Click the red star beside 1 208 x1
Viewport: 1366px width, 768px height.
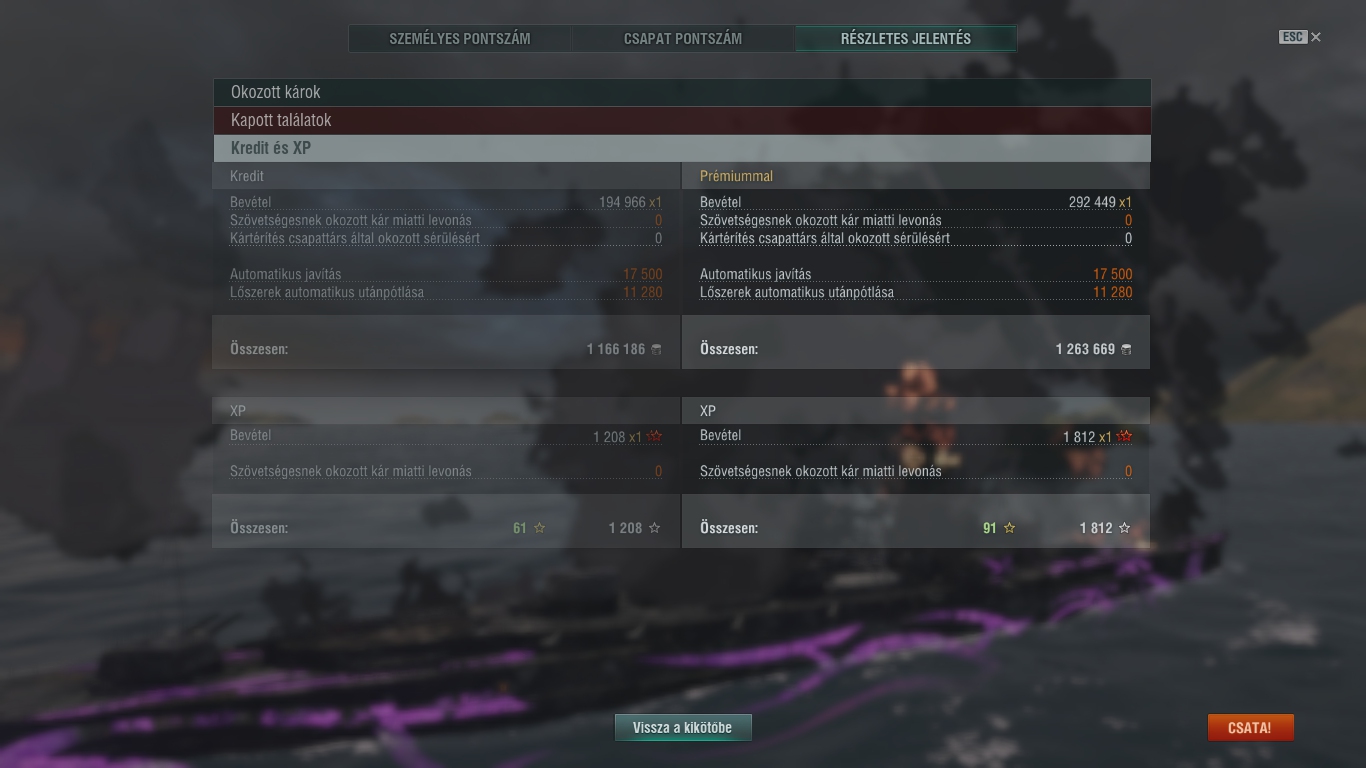click(655, 436)
